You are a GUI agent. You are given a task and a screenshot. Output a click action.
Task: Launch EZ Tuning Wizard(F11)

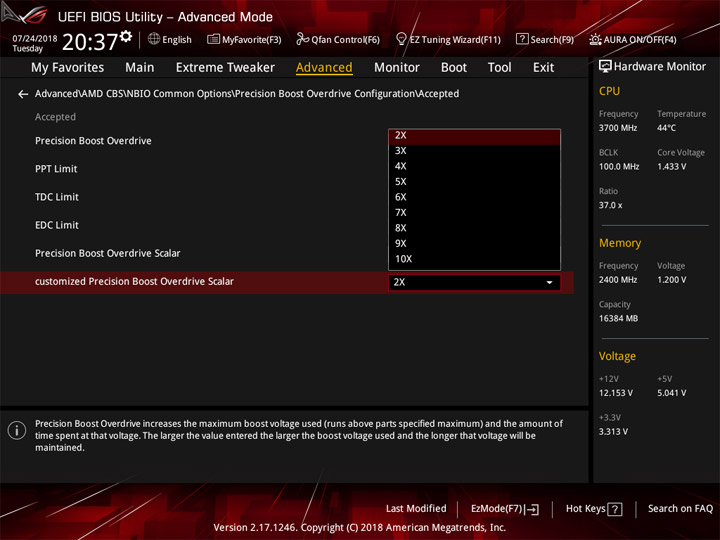tap(448, 39)
